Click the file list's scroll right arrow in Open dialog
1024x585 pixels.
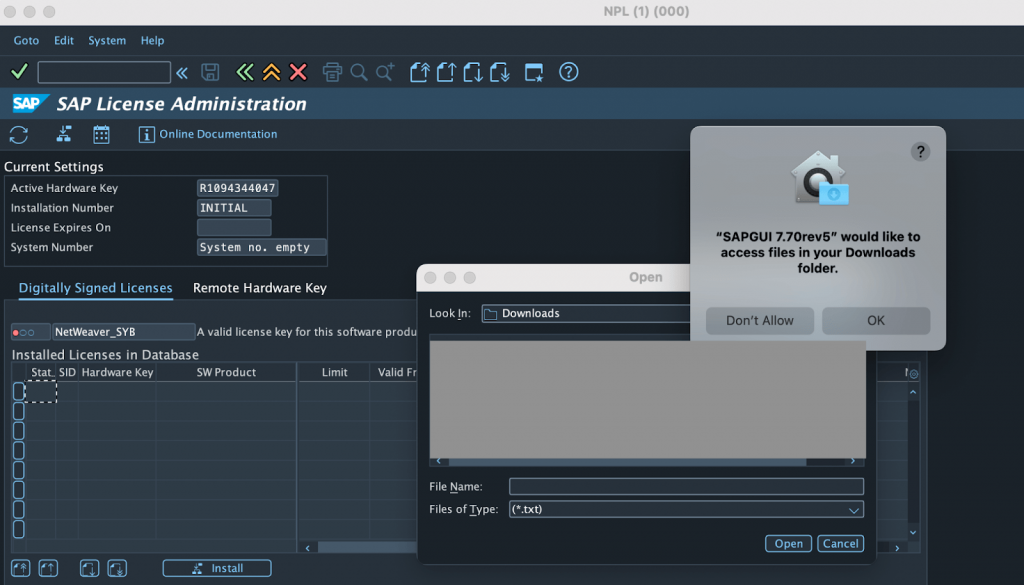coord(853,461)
